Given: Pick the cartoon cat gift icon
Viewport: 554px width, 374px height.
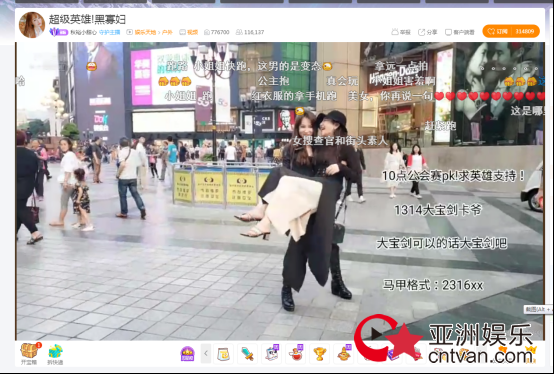Looking at the screenshot, I should coord(271,354).
